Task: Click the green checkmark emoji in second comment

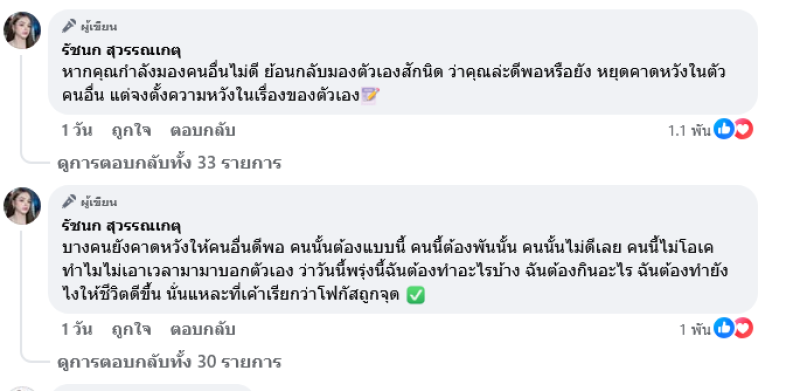Action: pos(416,295)
